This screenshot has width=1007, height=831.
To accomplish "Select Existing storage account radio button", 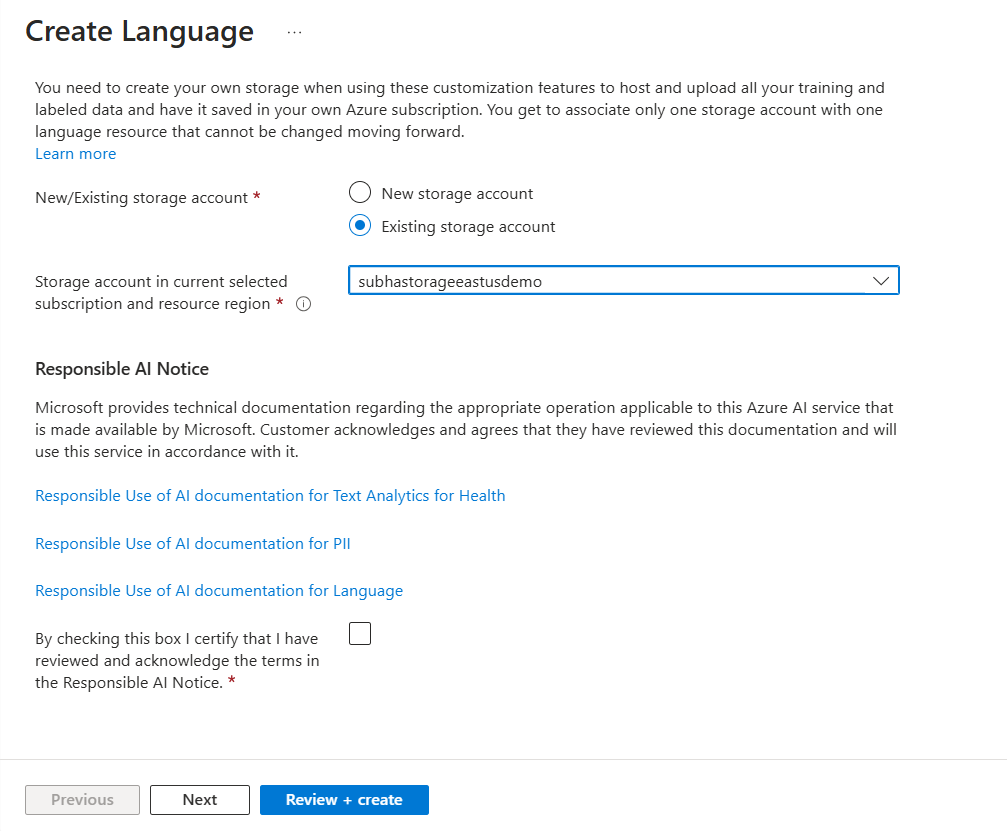I will tap(360, 226).
